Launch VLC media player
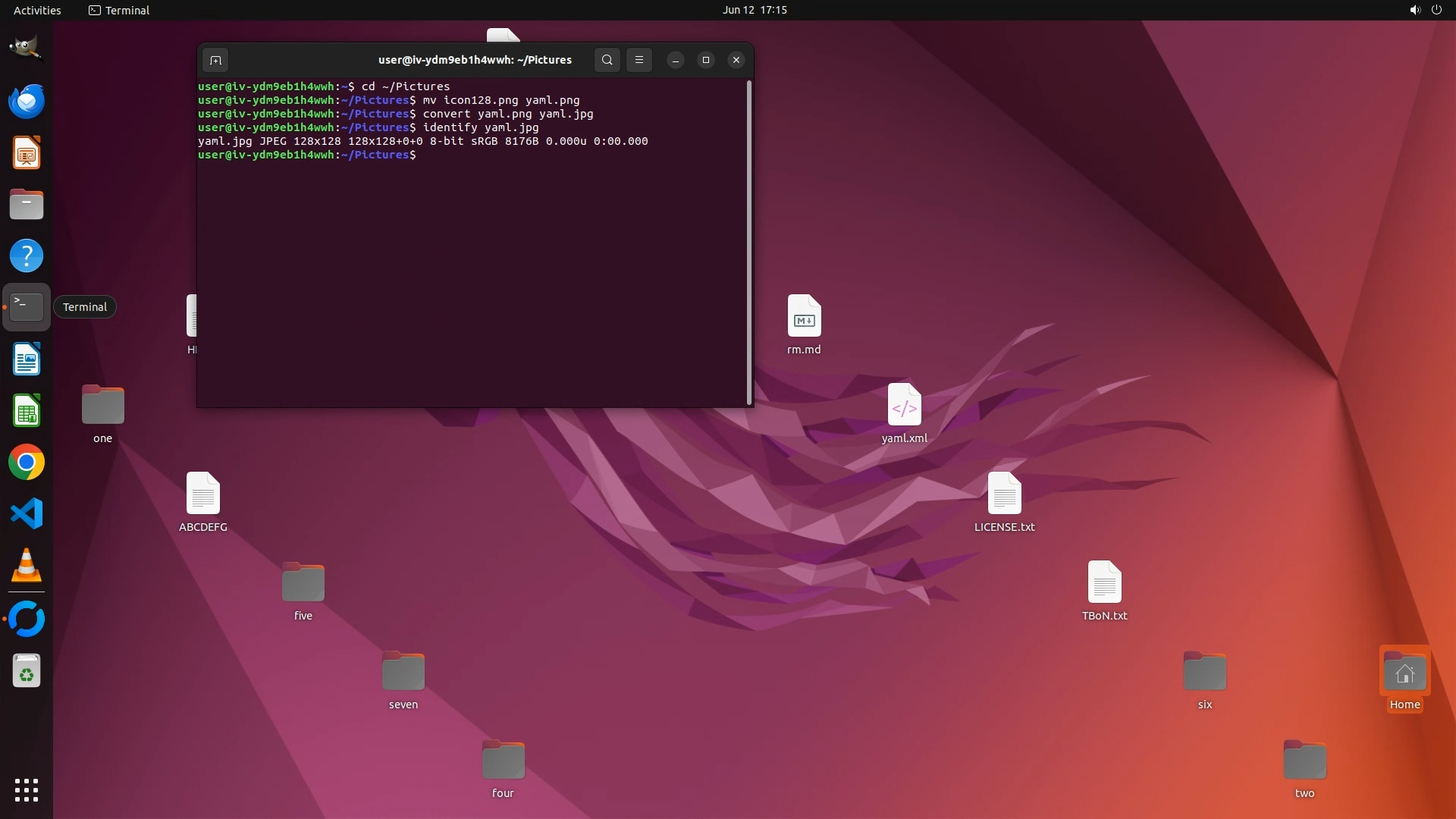This screenshot has height=819, width=1456. 26,566
